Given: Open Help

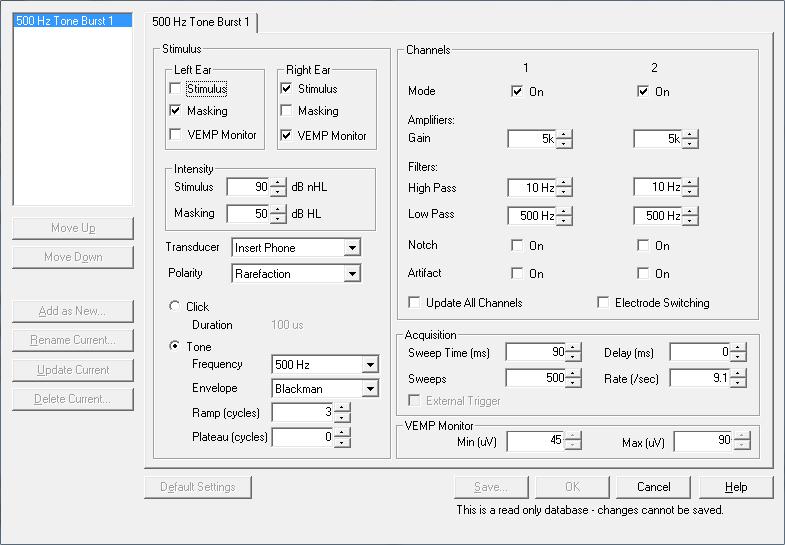Looking at the screenshot, I should (736, 487).
